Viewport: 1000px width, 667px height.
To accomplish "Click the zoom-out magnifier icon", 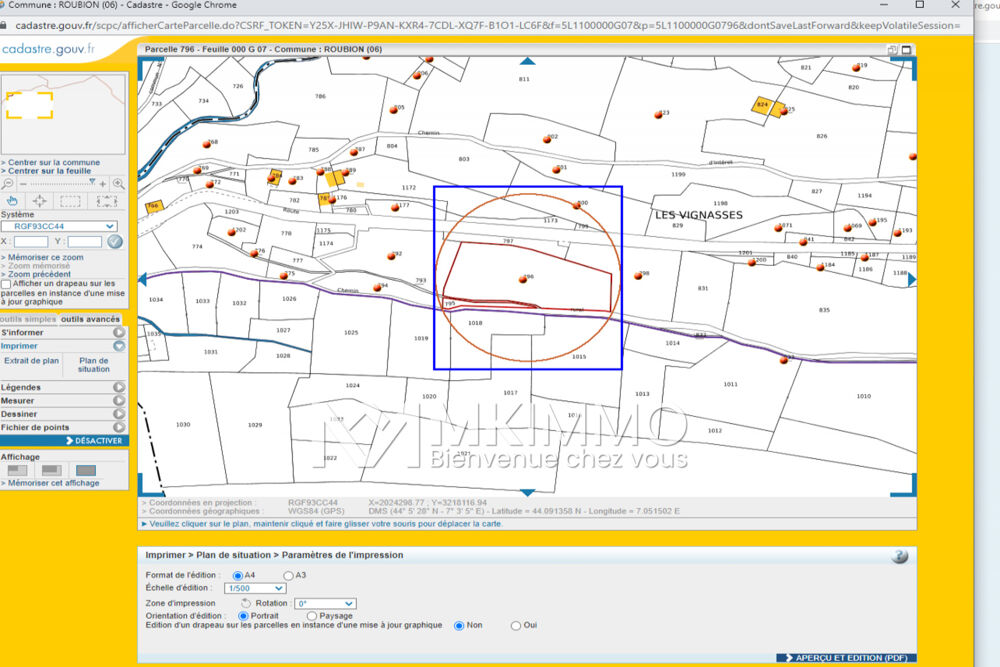I will 8,184.
